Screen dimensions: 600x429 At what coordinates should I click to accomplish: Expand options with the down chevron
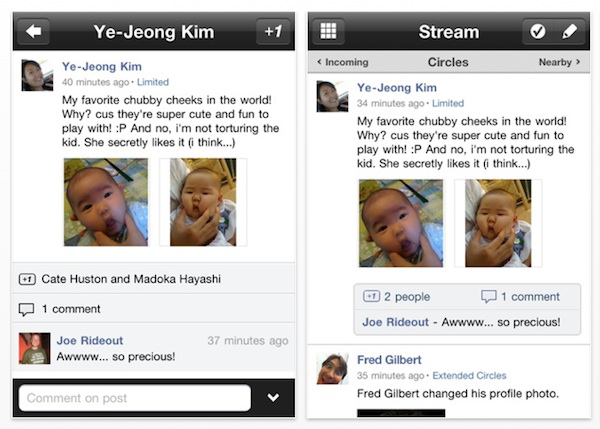pos(273,398)
